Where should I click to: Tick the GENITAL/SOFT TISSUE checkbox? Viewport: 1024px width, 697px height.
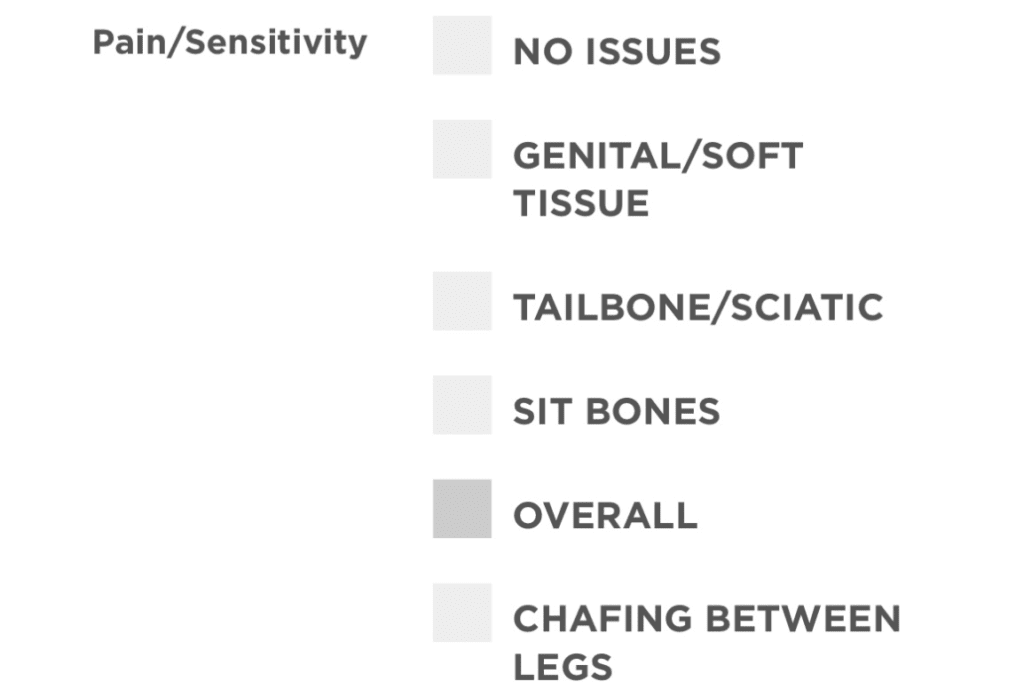[462, 150]
